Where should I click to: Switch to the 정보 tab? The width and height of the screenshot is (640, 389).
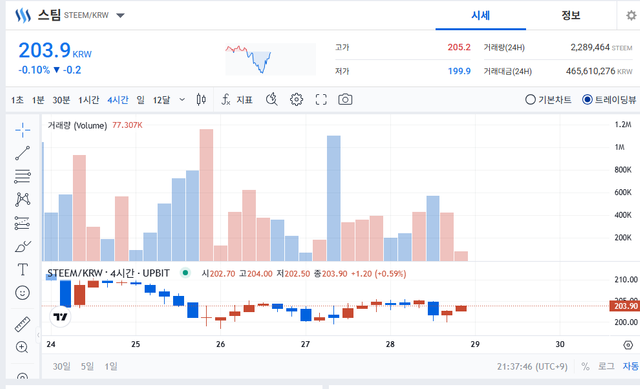(x=571, y=16)
